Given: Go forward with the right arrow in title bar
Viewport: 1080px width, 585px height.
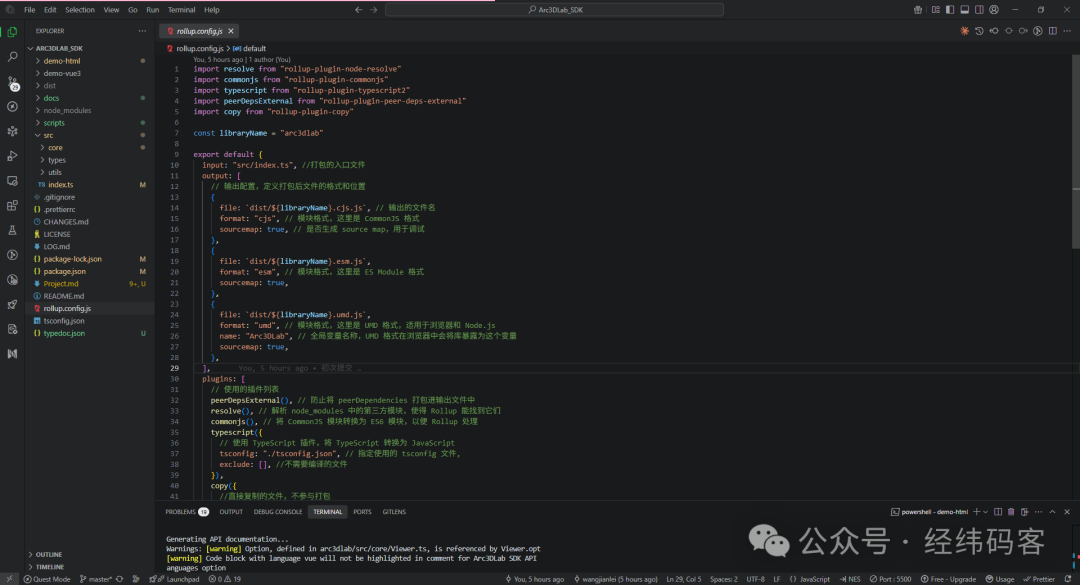Looking at the screenshot, I should [x=373, y=10].
